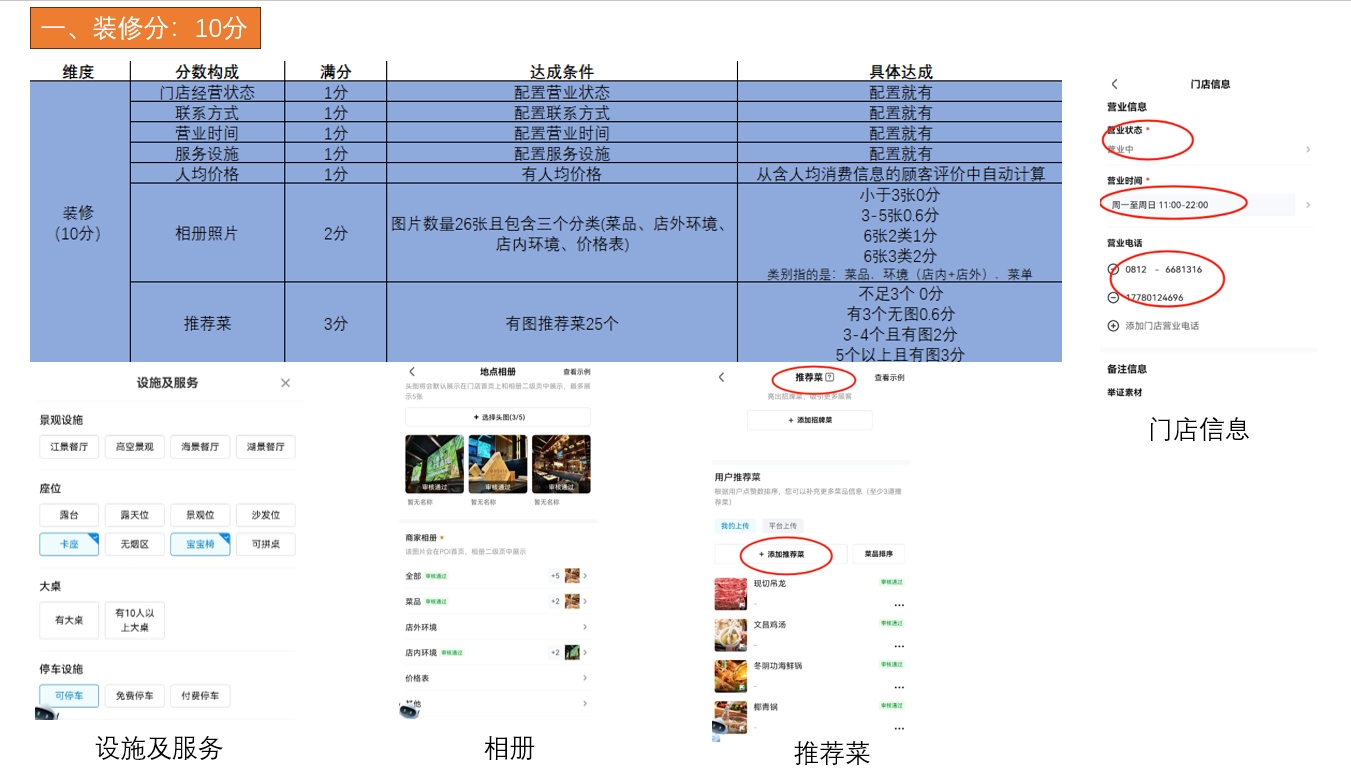1351x769 pixels.
Task: Expand the 全部 album row chevron
Action: click(x=585, y=576)
